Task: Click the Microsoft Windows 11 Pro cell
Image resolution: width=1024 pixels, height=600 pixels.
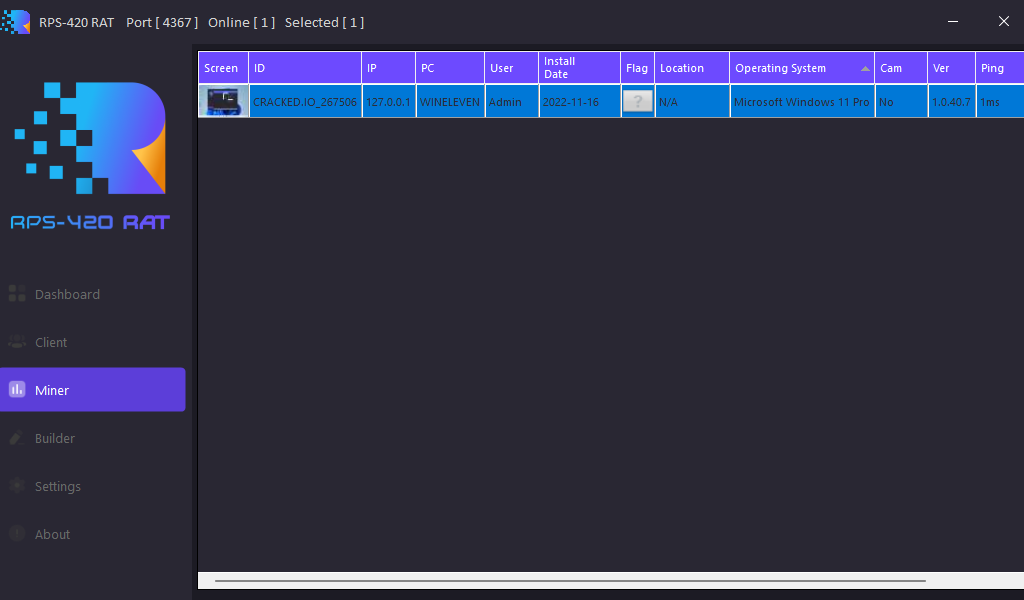Action: coord(802,102)
